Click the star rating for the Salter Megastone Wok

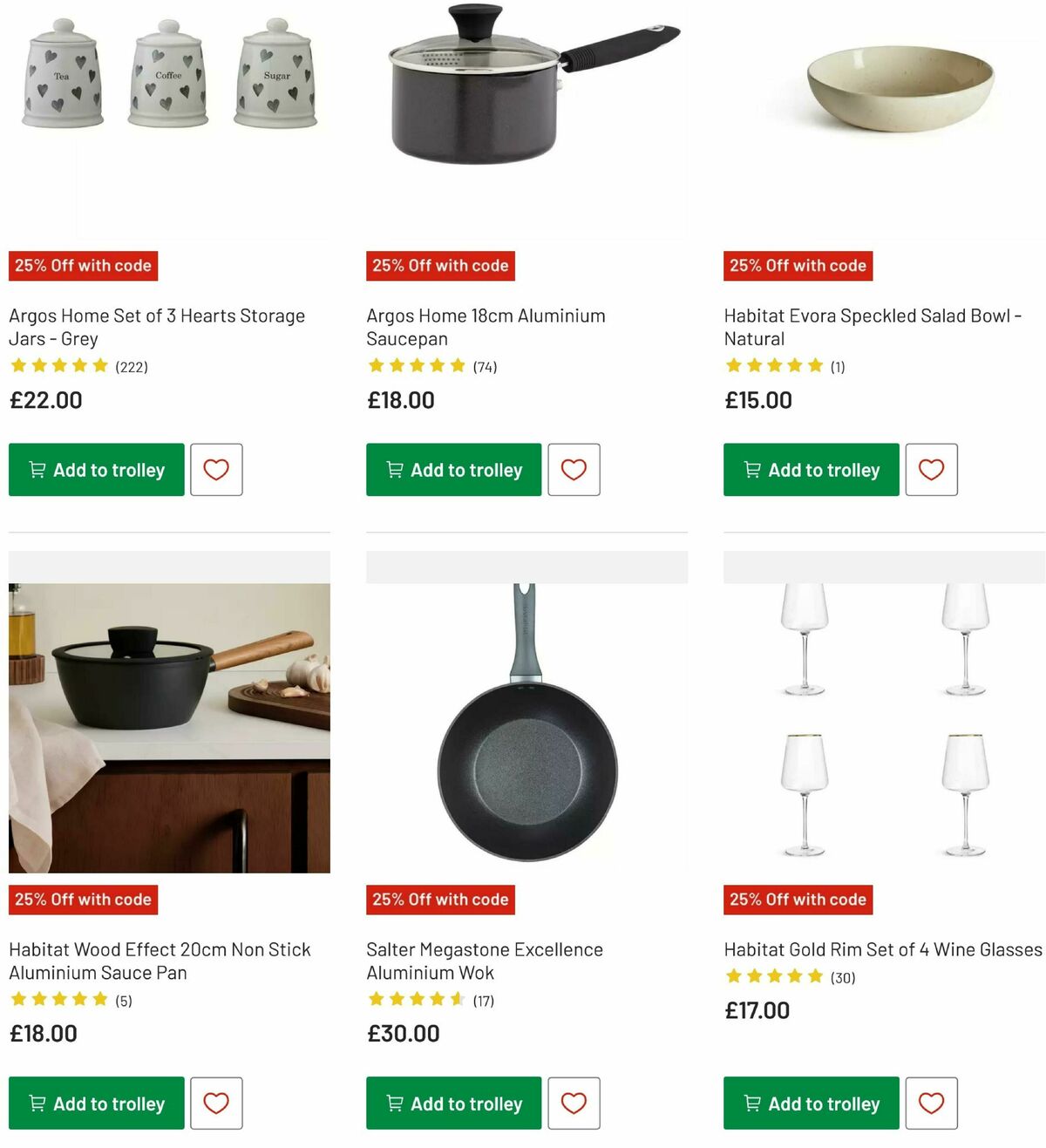click(417, 999)
